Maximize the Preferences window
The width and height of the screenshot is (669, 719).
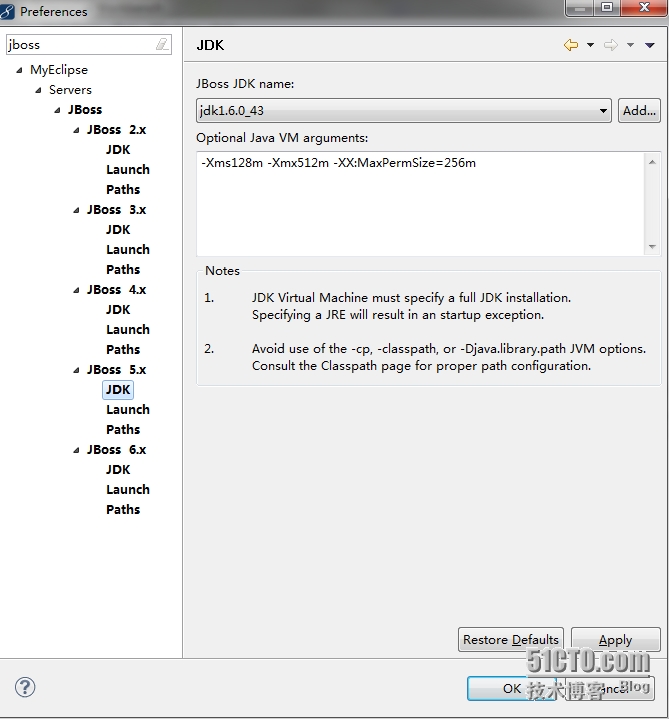pyautogui.click(x=607, y=7)
